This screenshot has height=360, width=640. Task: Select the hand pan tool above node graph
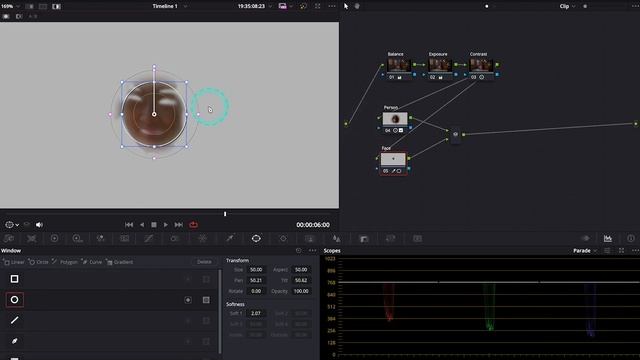click(x=357, y=6)
